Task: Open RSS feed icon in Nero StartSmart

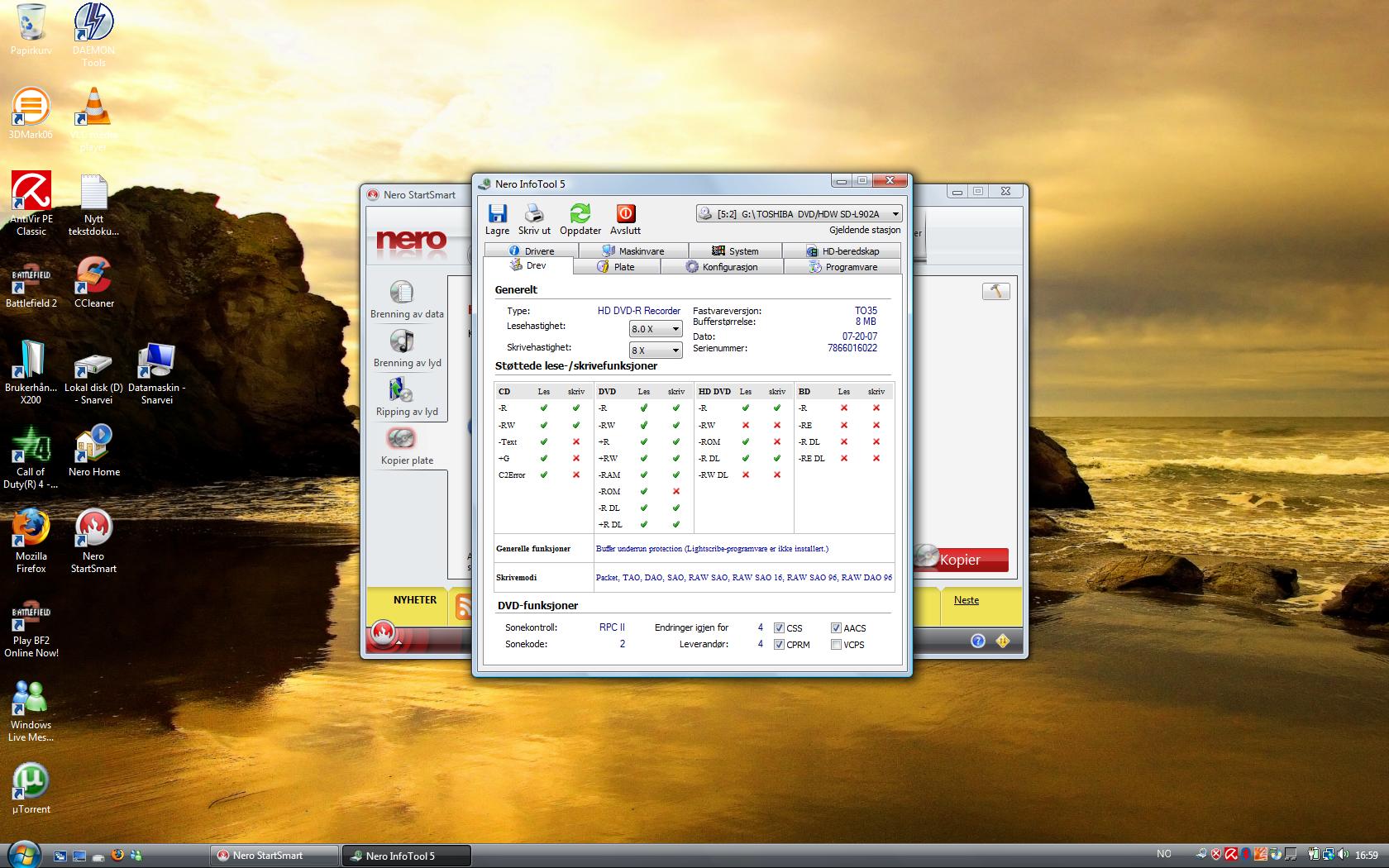Action: [x=463, y=607]
